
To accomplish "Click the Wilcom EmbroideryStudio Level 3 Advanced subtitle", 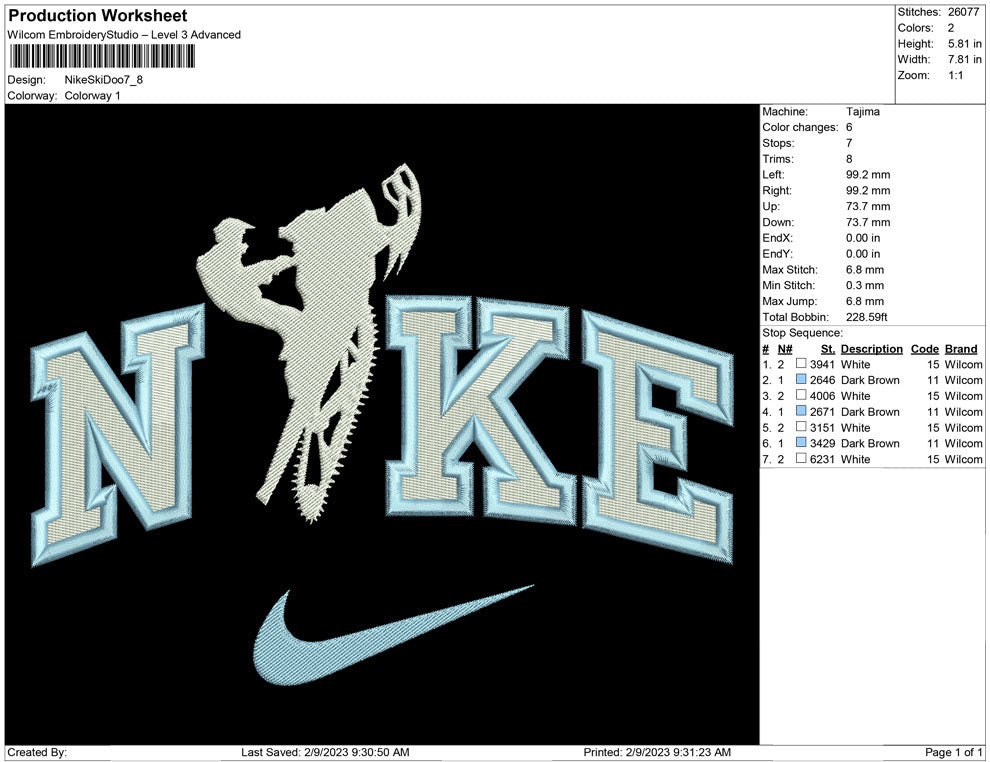I will pos(124,35).
